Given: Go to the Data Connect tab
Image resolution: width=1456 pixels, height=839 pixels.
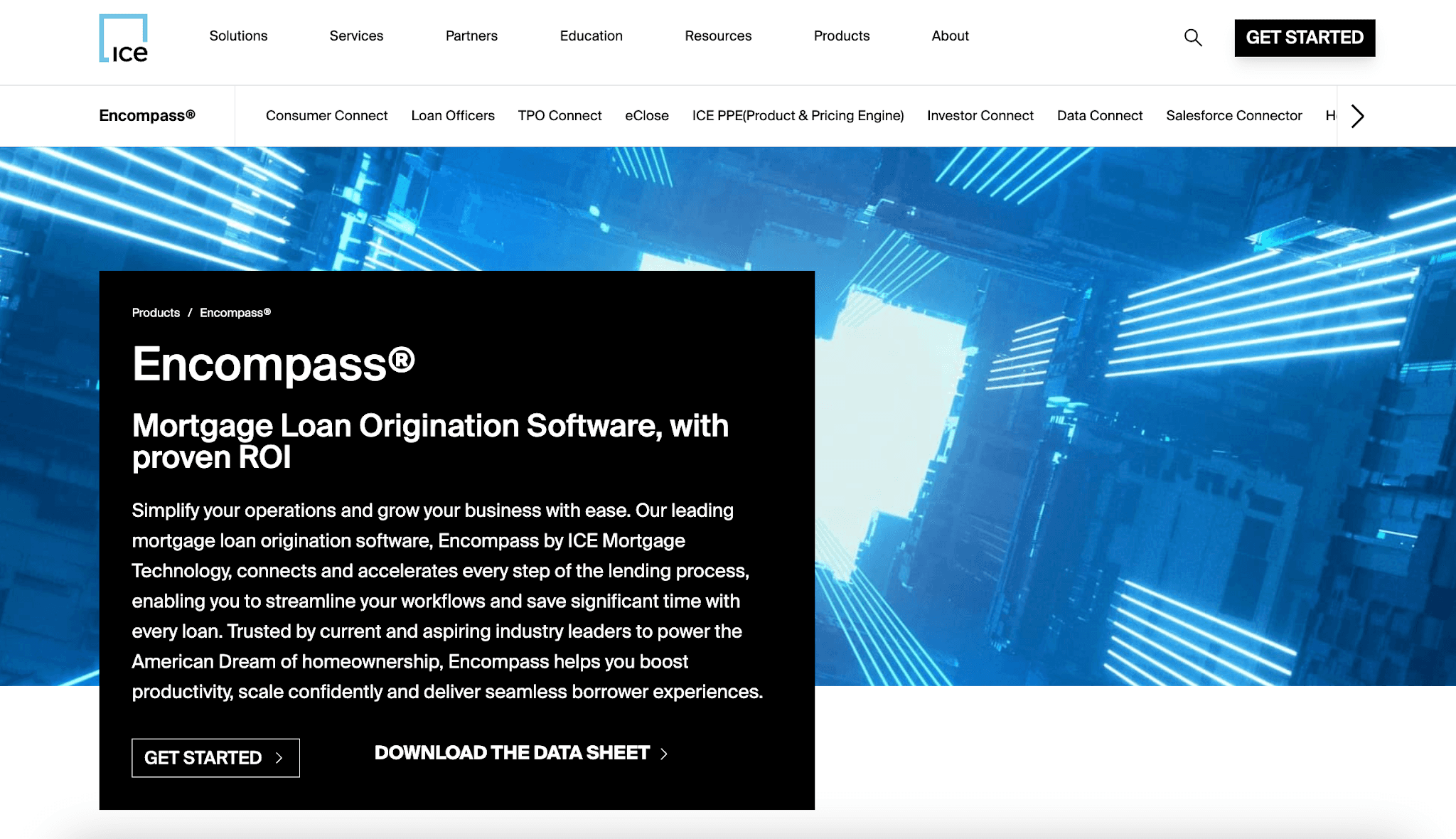Looking at the screenshot, I should tap(1100, 115).
